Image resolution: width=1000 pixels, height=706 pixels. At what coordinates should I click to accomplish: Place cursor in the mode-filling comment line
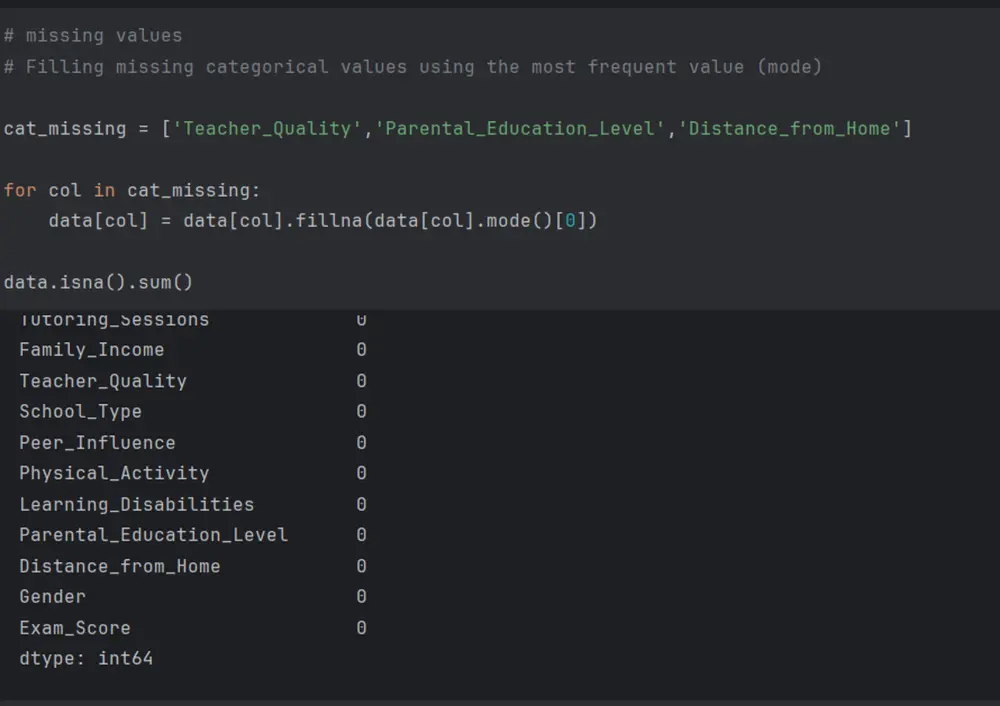pyautogui.click(x=412, y=67)
